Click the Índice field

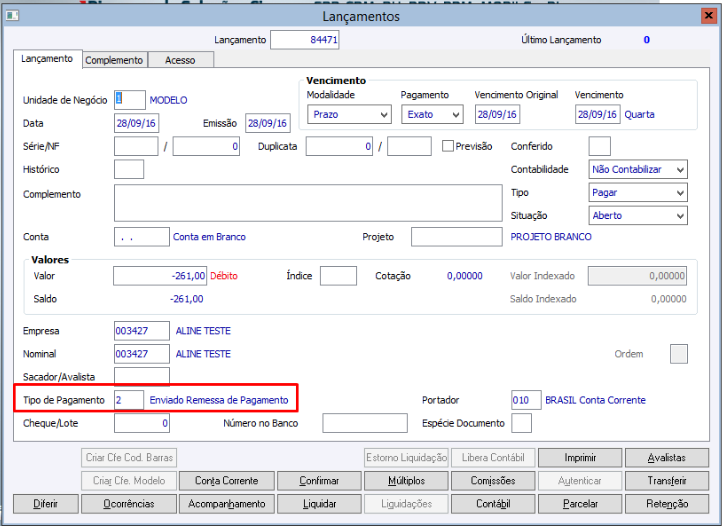[338, 276]
